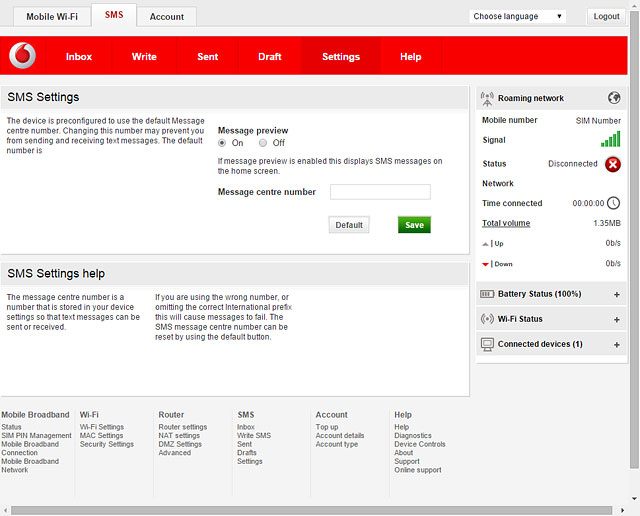This screenshot has height=516, width=640.
Task: Click the Wi-Fi Status wireless icon
Action: pyautogui.click(x=488, y=319)
